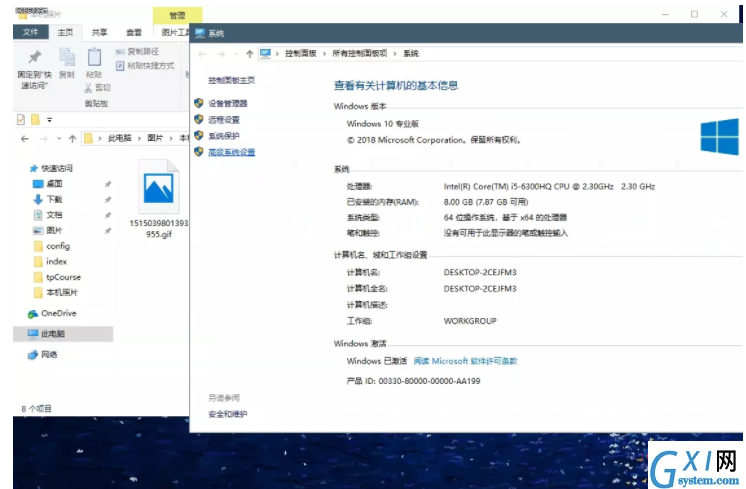The height and width of the screenshot is (489, 746).
Task: Select tpCourse folder in navigation pane
Action: (x=63, y=277)
